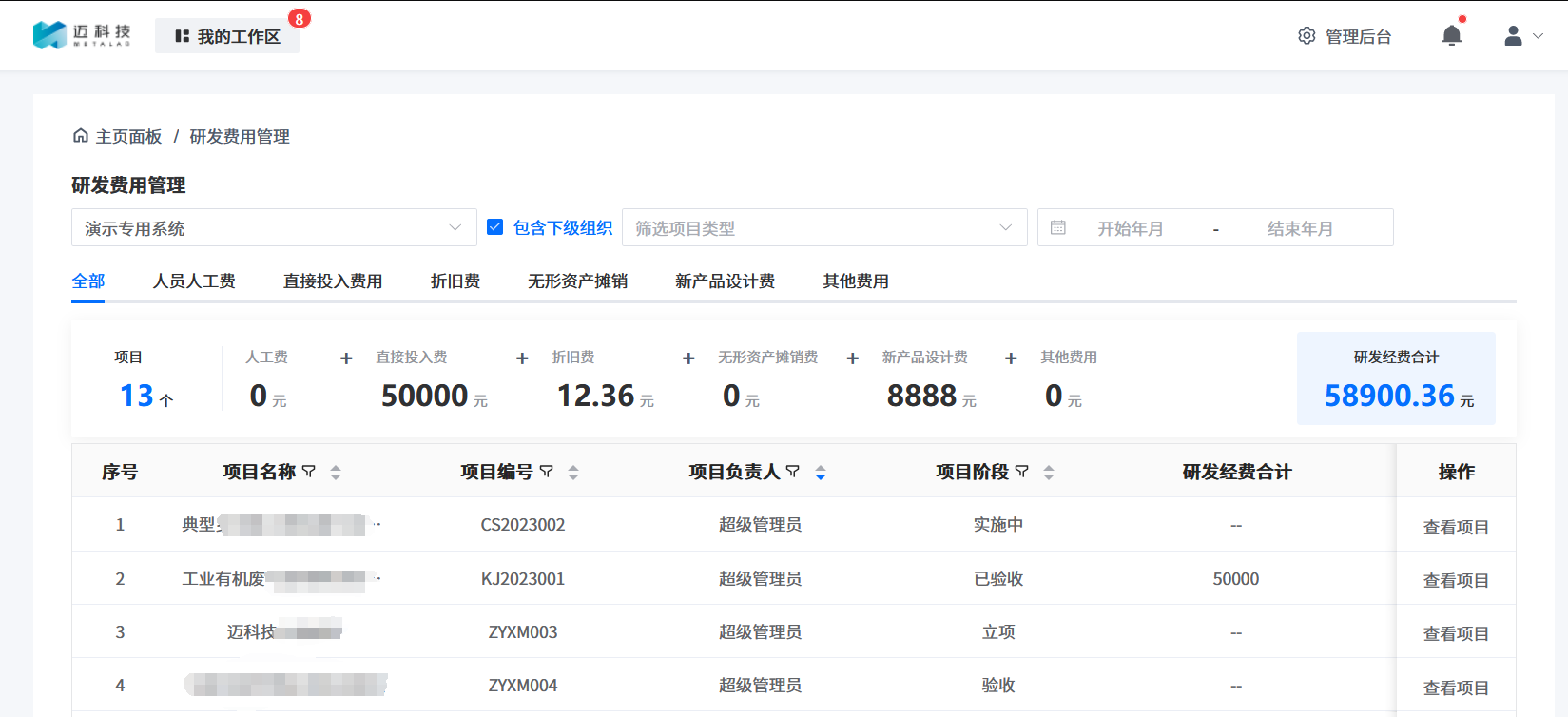
Task: Open the user profile avatar menu
Action: point(1514,36)
